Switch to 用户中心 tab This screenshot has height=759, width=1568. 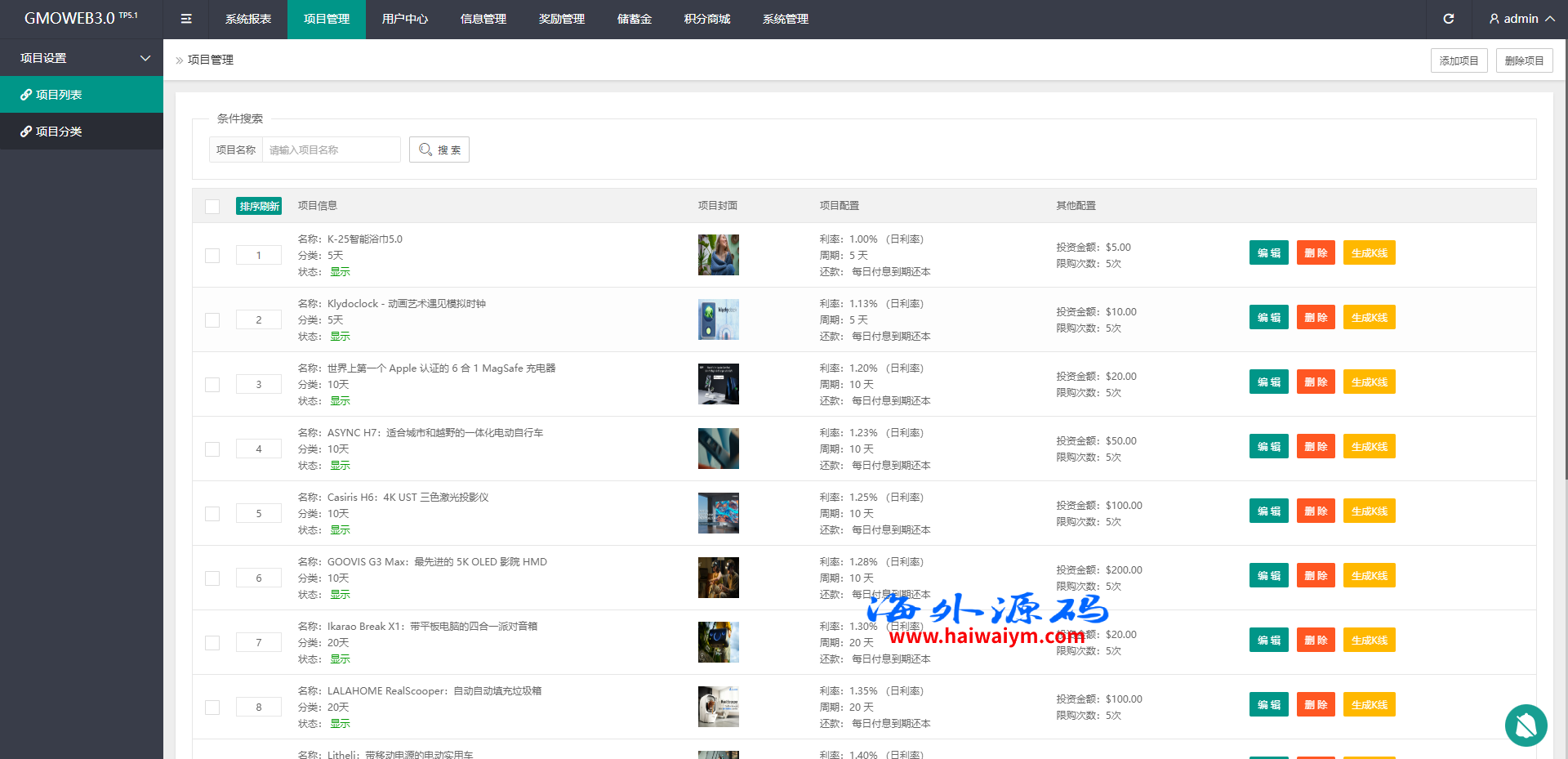click(x=404, y=19)
